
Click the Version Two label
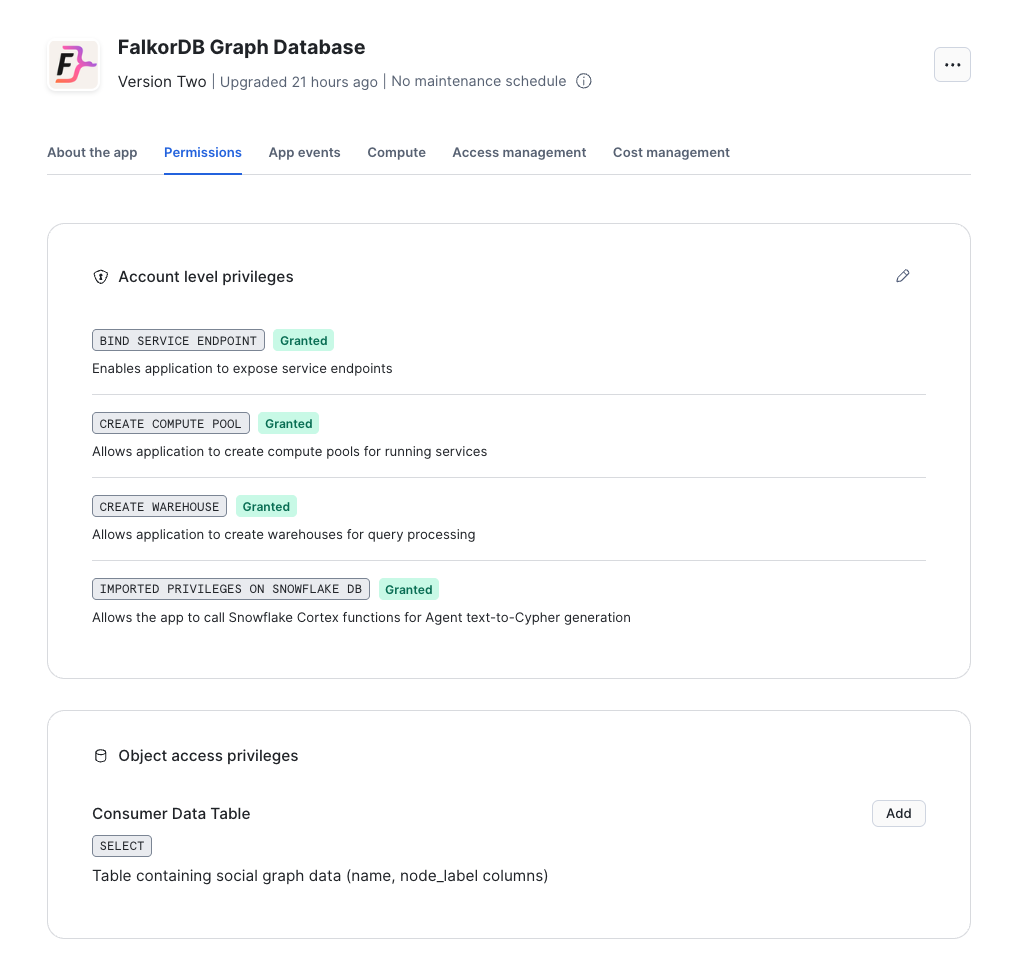(162, 82)
